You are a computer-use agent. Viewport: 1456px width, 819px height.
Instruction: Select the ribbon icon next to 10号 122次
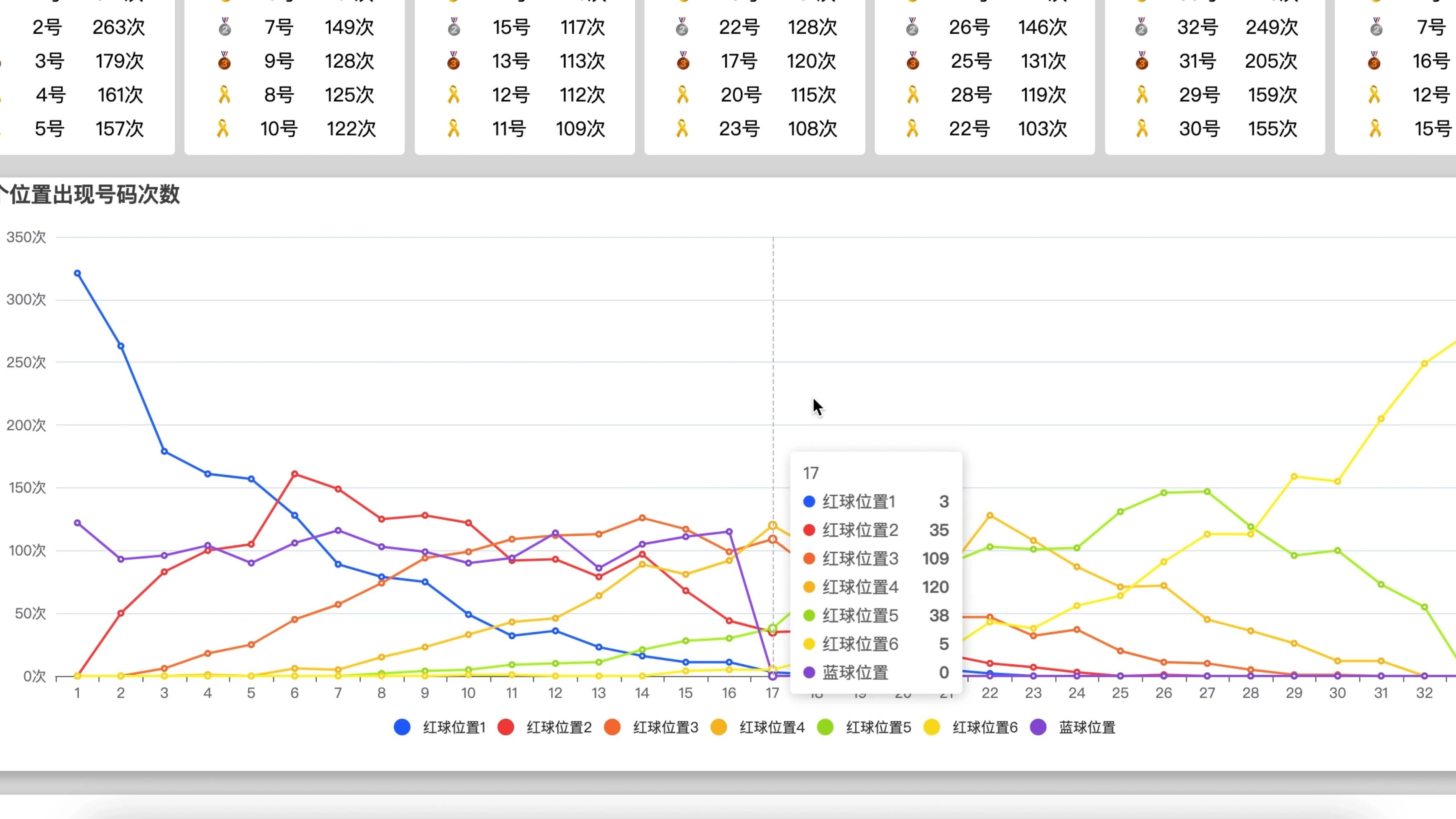[x=223, y=129]
